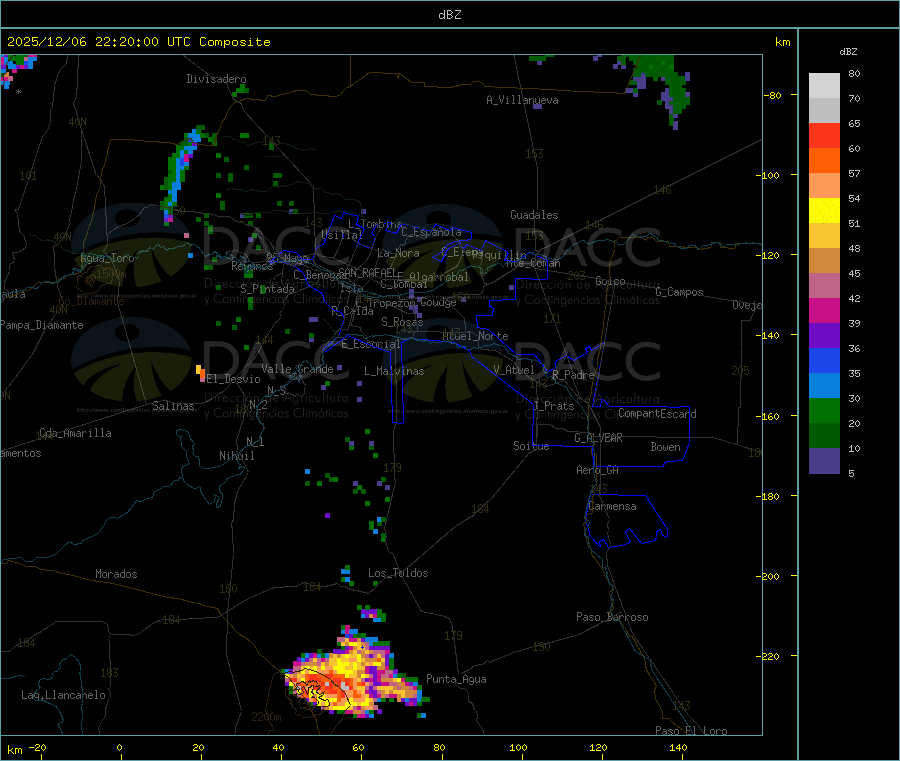Screen dimensions: 900x761
Task: Click the purple 36–39 dBZ legend swatch
Action: tap(824, 336)
